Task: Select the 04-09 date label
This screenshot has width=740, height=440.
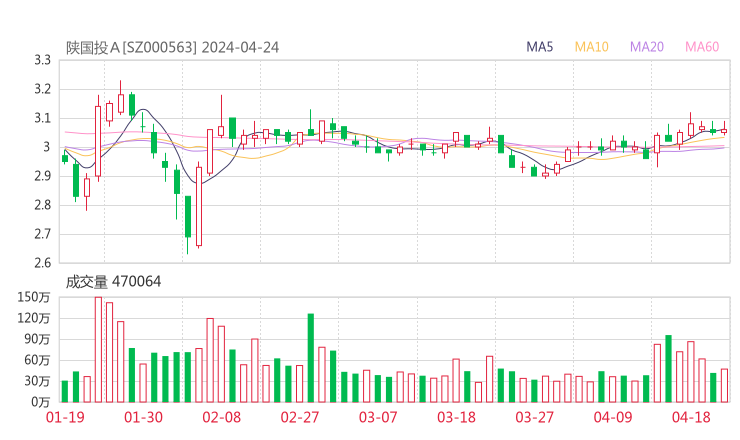Action: [x=613, y=417]
